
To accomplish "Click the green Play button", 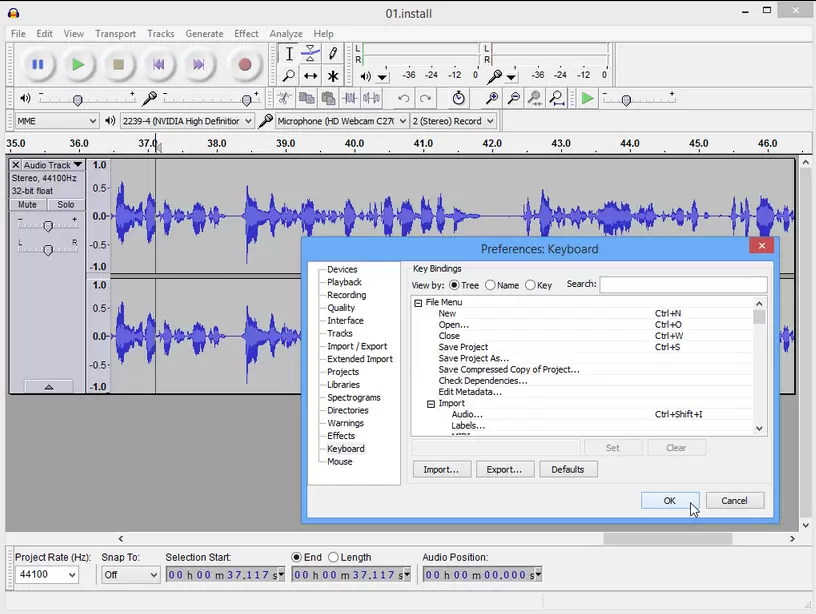I will click(78, 65).
